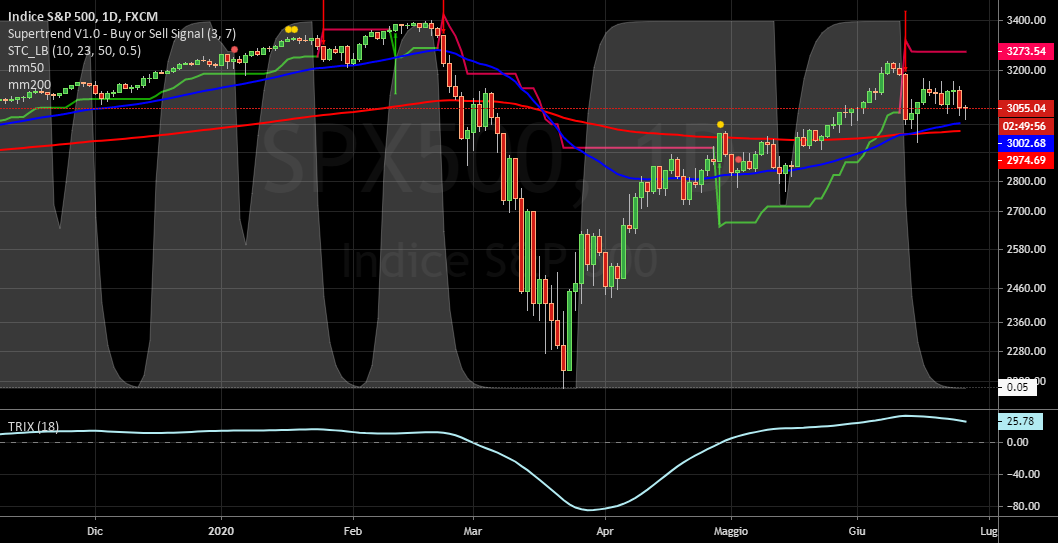Select the STC_LB indicator label
This screenshot has height=543, width=1058.
[74, 51]
